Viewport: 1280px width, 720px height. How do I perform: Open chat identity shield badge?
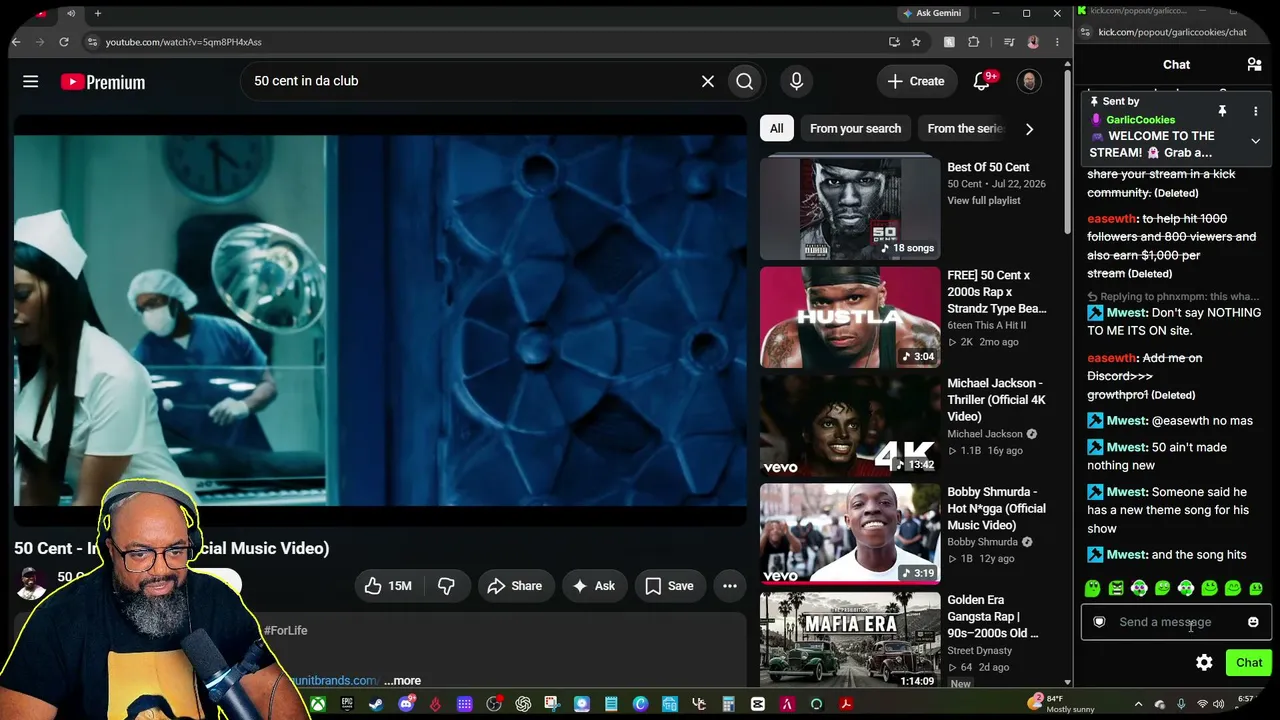pos(1099,622)
